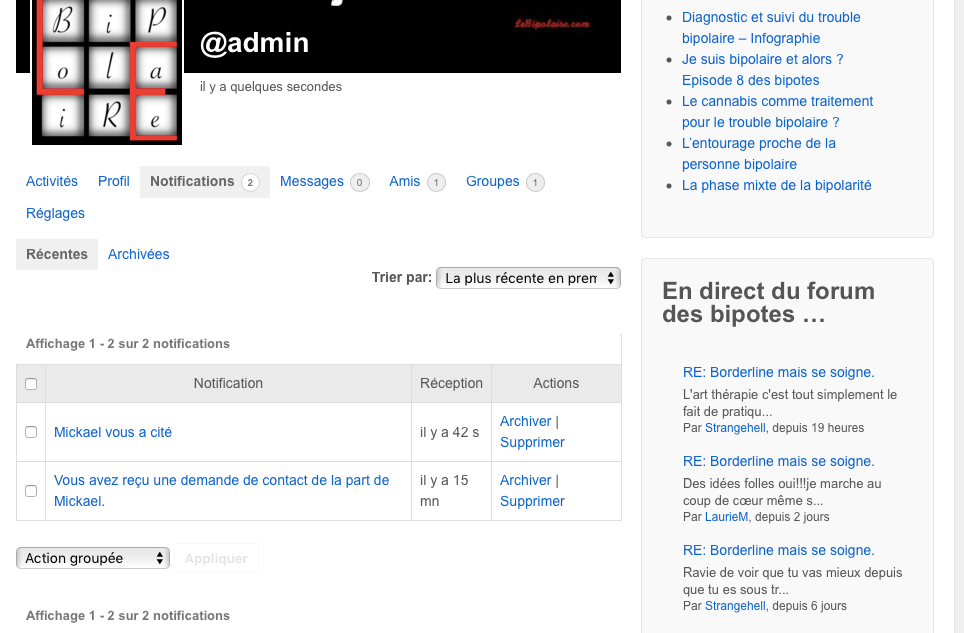Viewport: 964px width, 633px height.
Task: Archive the 'Mickael vous a cité' notification
Action: pyautogui.click(x=526, y=421)
